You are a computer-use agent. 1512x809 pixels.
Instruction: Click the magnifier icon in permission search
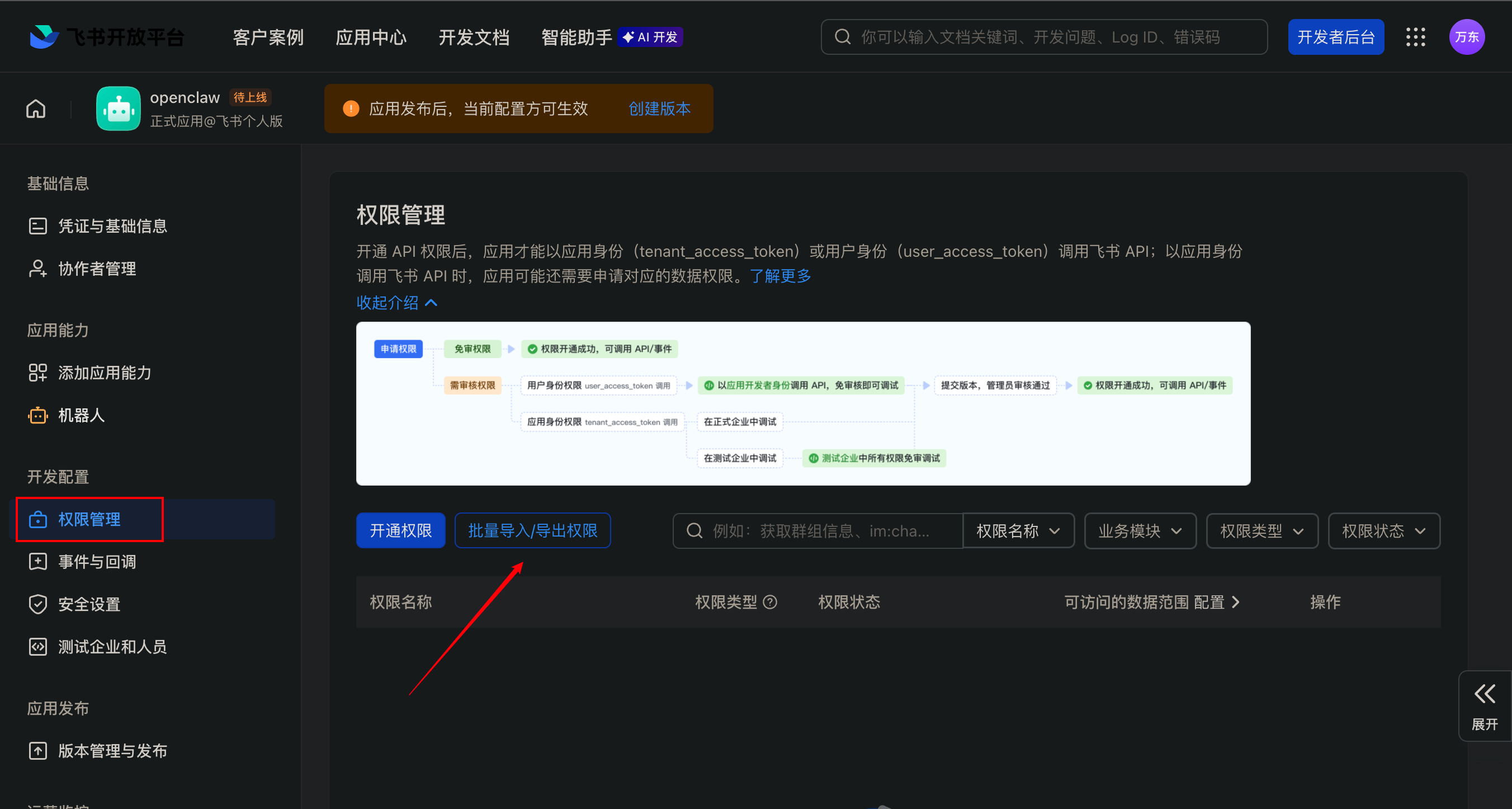click(x=694, y=531)
